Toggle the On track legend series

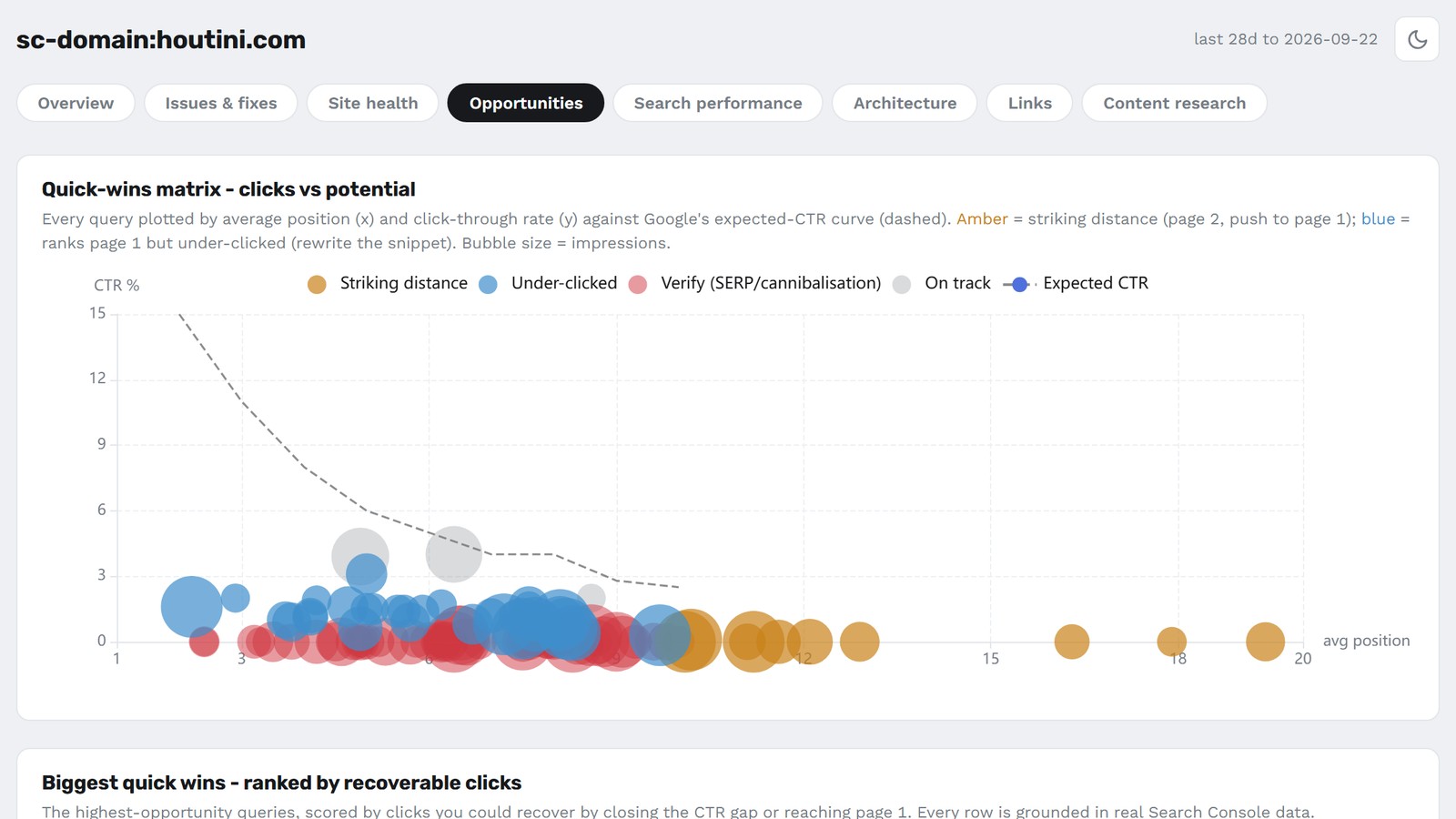click(x=941, y=284)
